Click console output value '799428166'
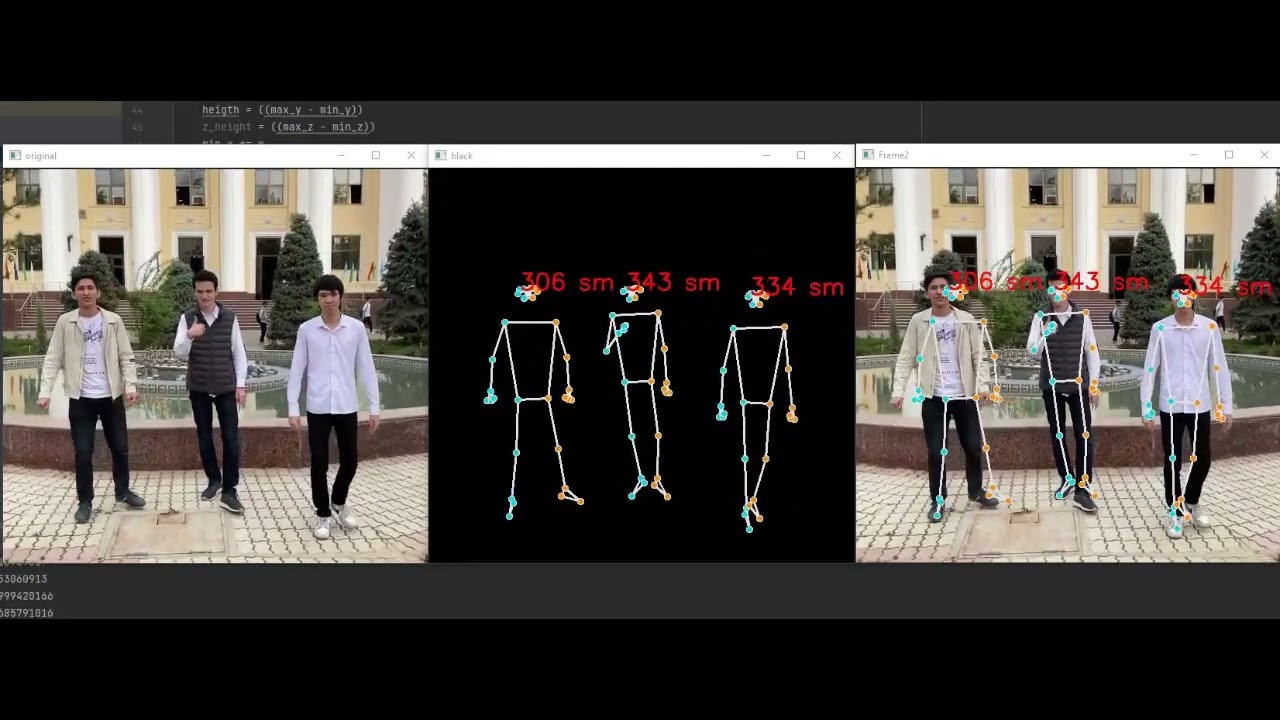Viewport: 1280px width, 720px height. tap(26, 596)
